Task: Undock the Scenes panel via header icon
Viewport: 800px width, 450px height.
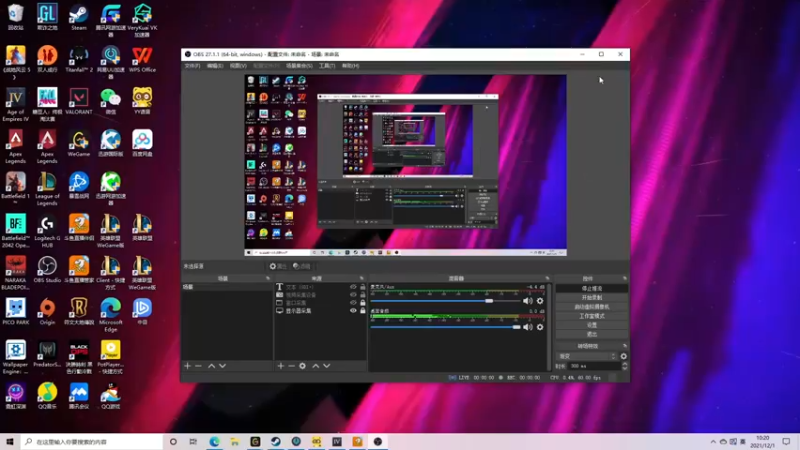Action: pos(268,279)
